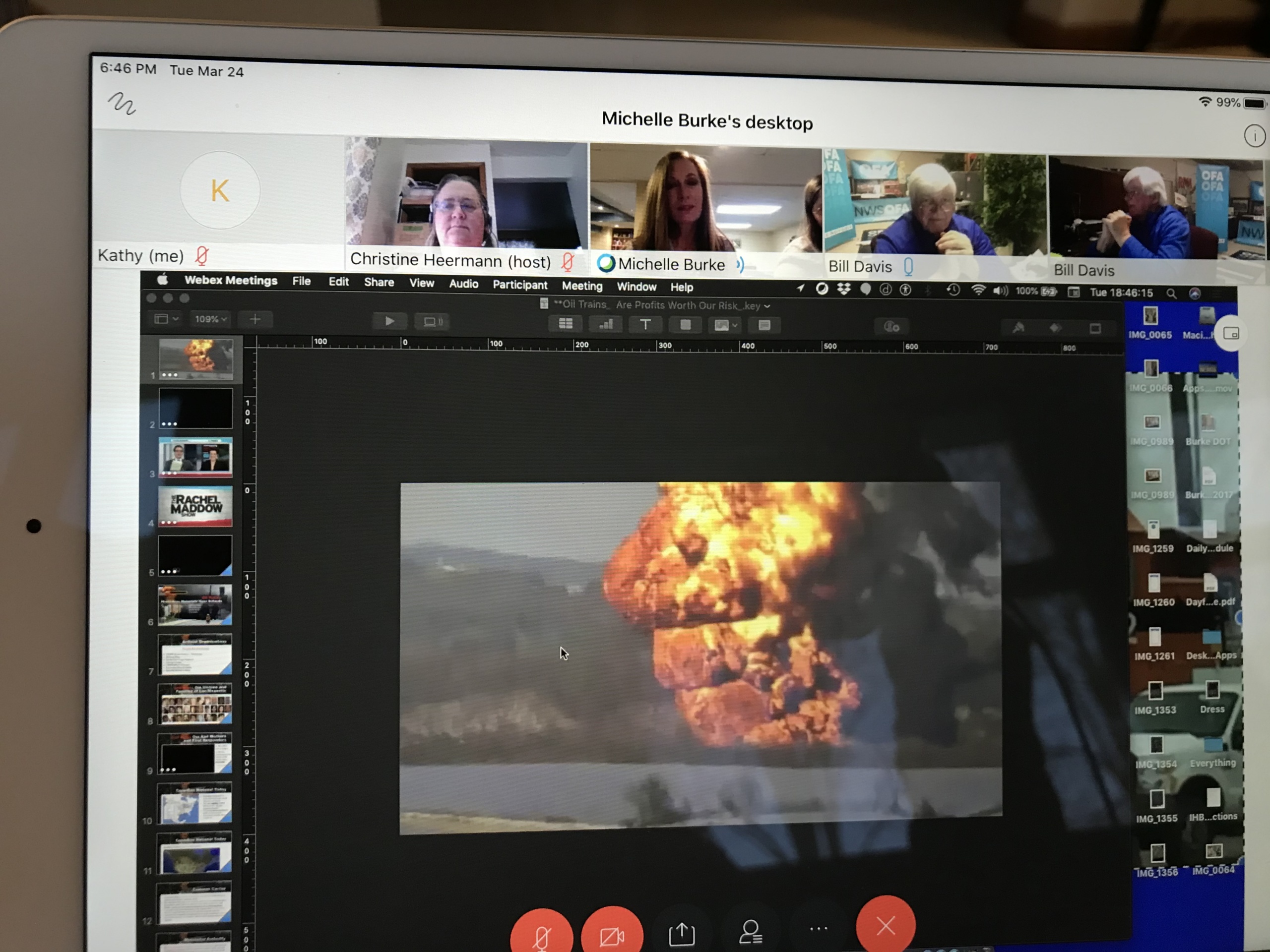The height and width of the screenshot is (952, 1270).
Task: Click the Shape toolbar icon
Action: pos(685,325)
